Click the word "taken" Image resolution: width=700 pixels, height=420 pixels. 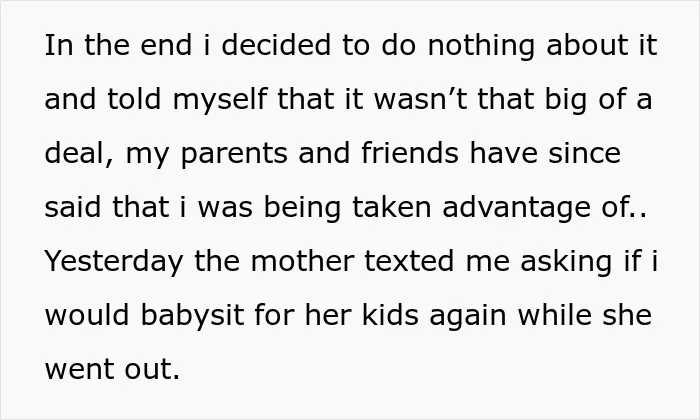[x=392, y=207]
